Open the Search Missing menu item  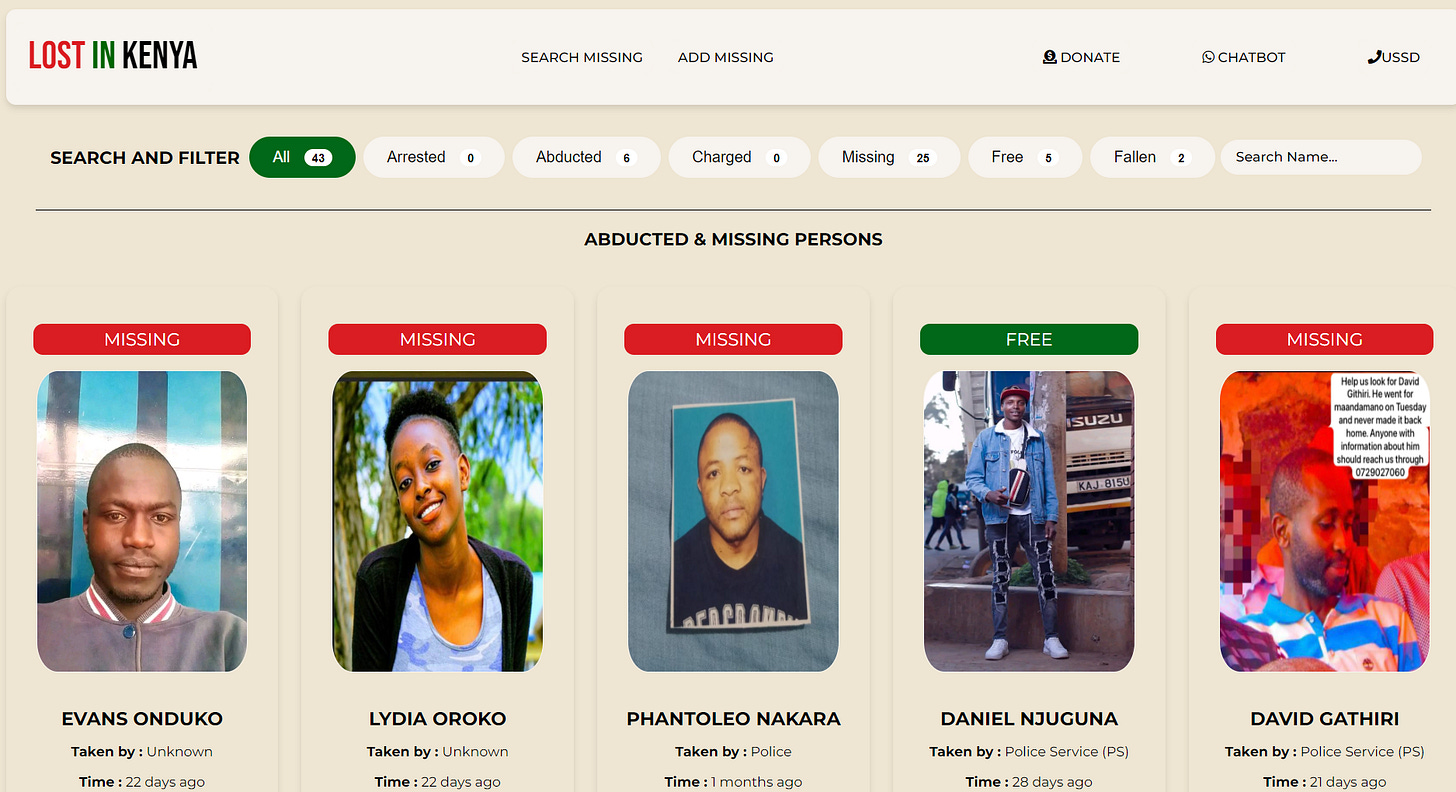point(582,57)
